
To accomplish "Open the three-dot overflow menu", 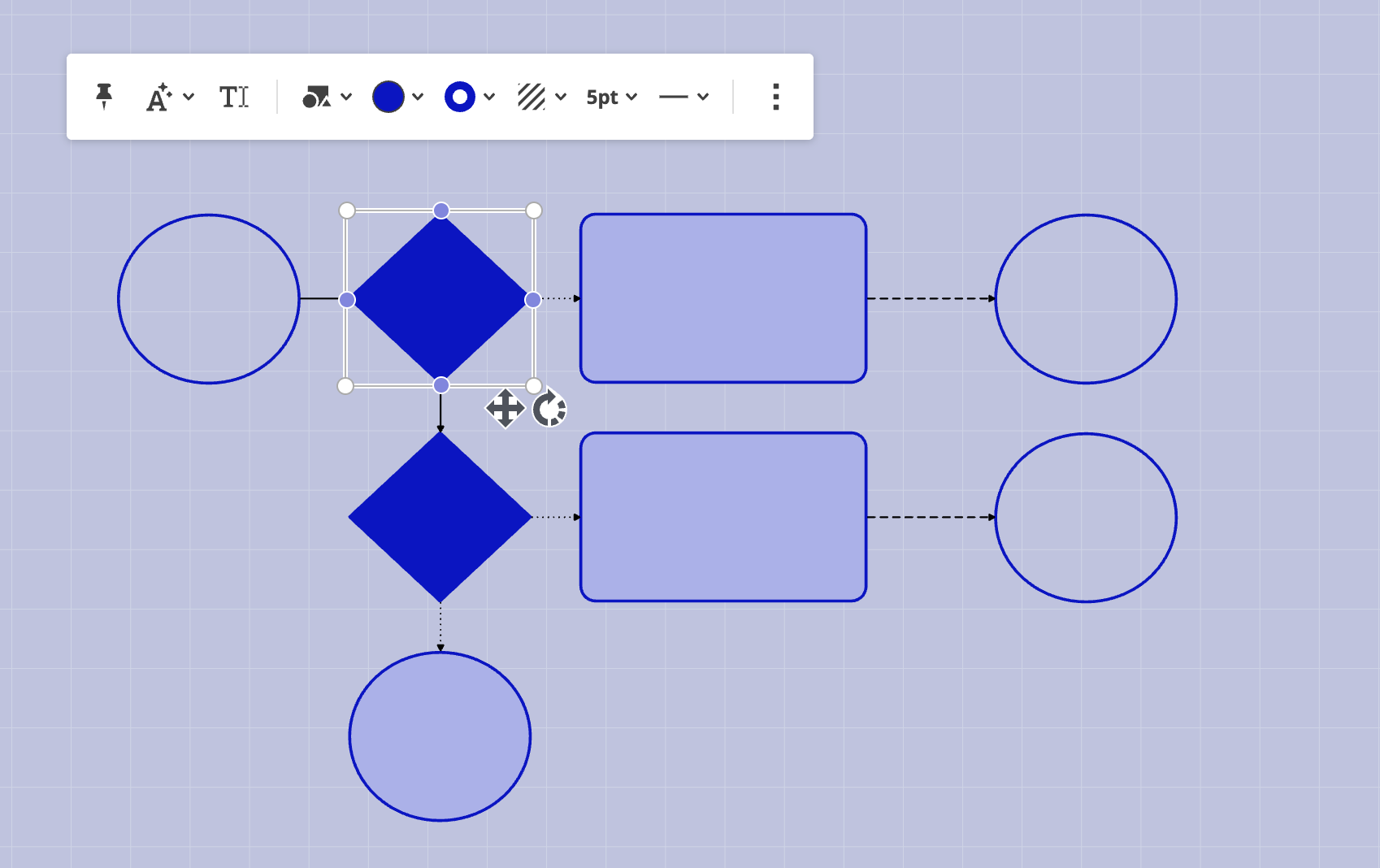I will point(775,98).
